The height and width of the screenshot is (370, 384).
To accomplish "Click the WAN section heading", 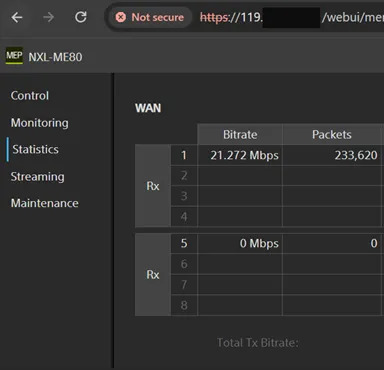I will [x=148, y=108].
